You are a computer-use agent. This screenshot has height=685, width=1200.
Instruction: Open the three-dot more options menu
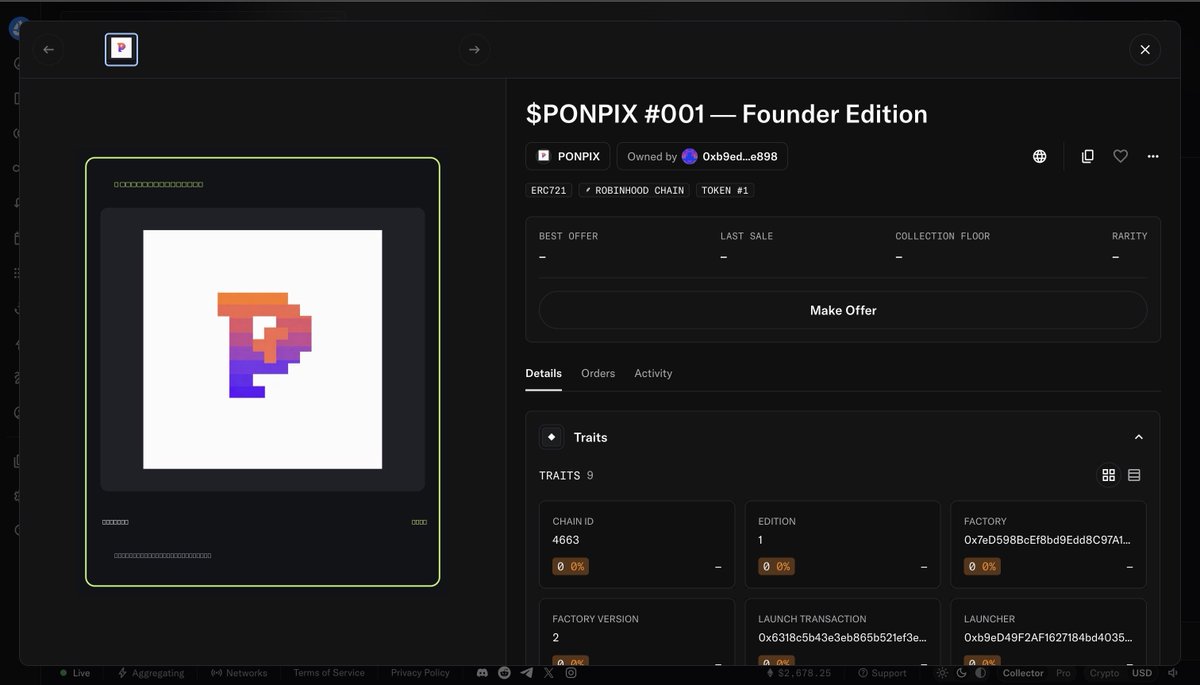click(x=1153, y=156)
